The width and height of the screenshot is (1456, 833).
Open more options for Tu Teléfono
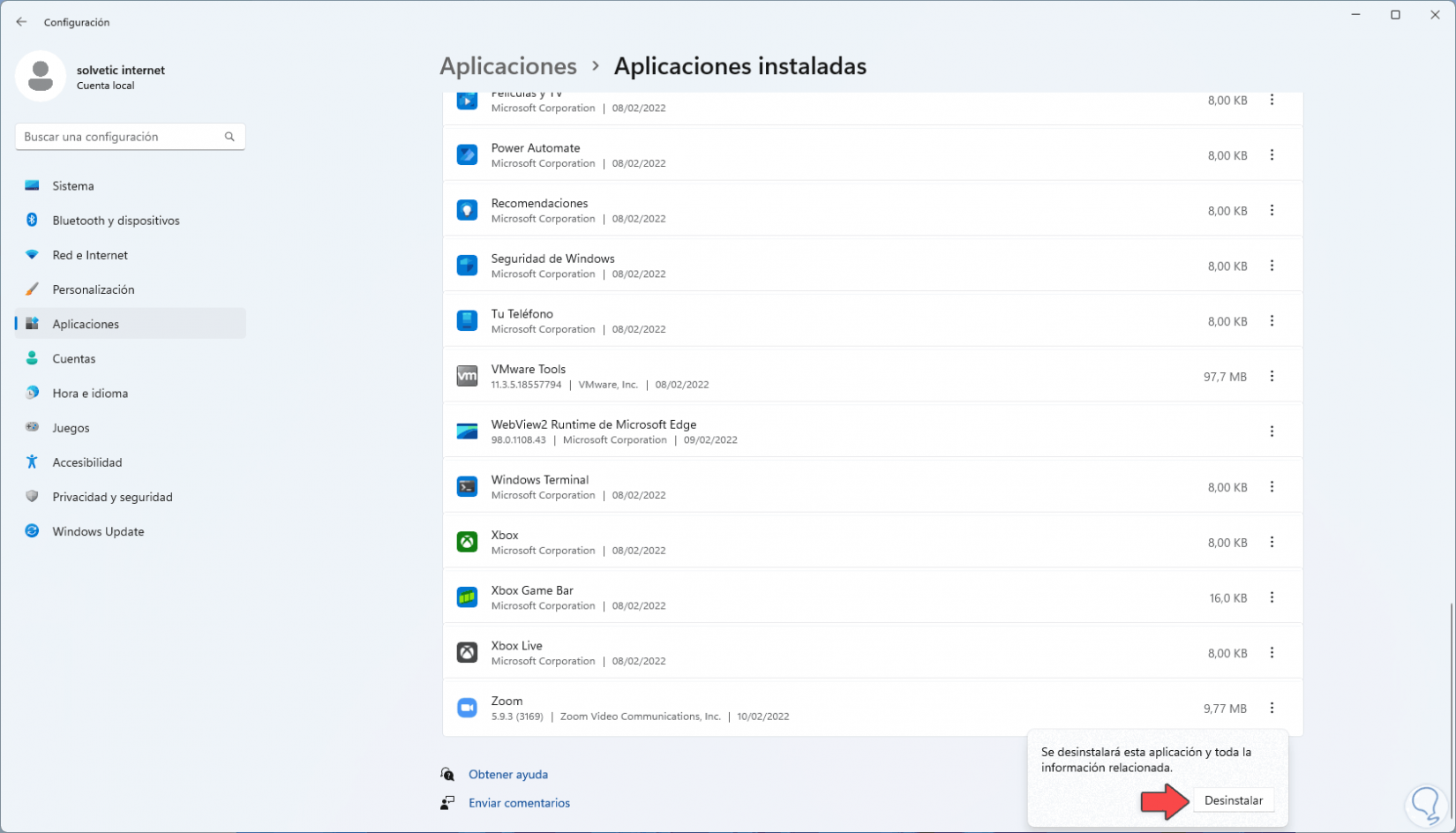(1272, 321)
